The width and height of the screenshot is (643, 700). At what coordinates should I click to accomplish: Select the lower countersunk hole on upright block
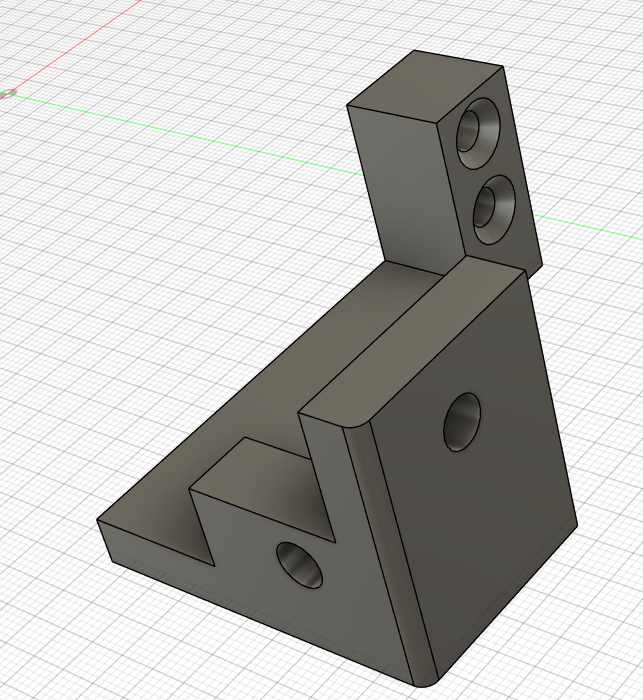(x=493, y=209)
